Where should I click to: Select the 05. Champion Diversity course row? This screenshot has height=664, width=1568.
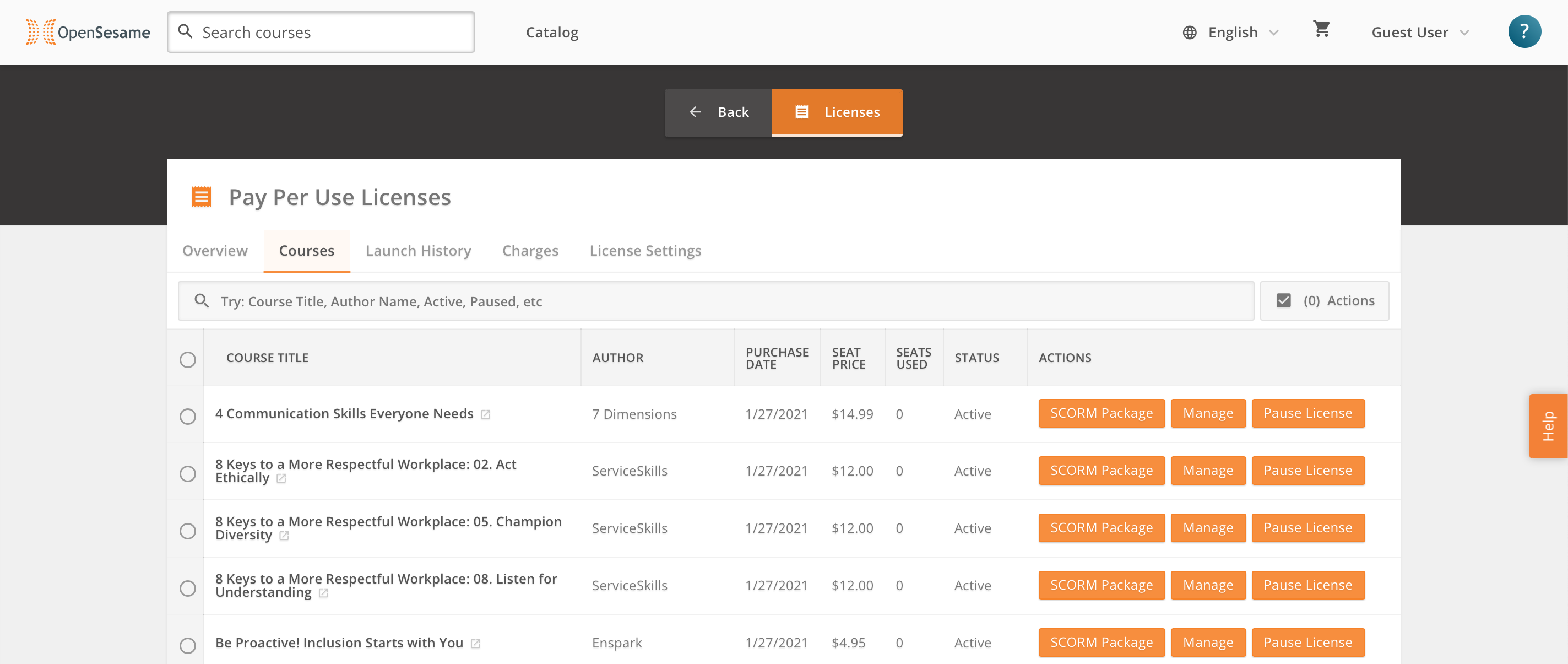coord(187,531)
